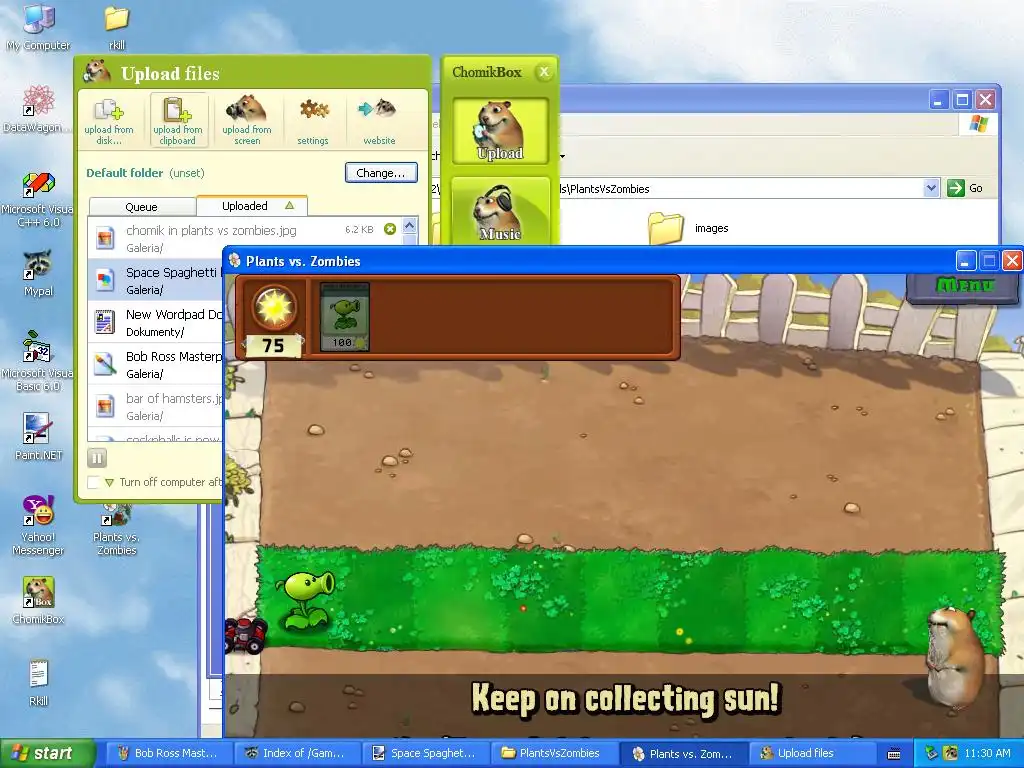
Task: Switch to PlantsVsZombies folder taskbar item
Action: click(552, 753)
